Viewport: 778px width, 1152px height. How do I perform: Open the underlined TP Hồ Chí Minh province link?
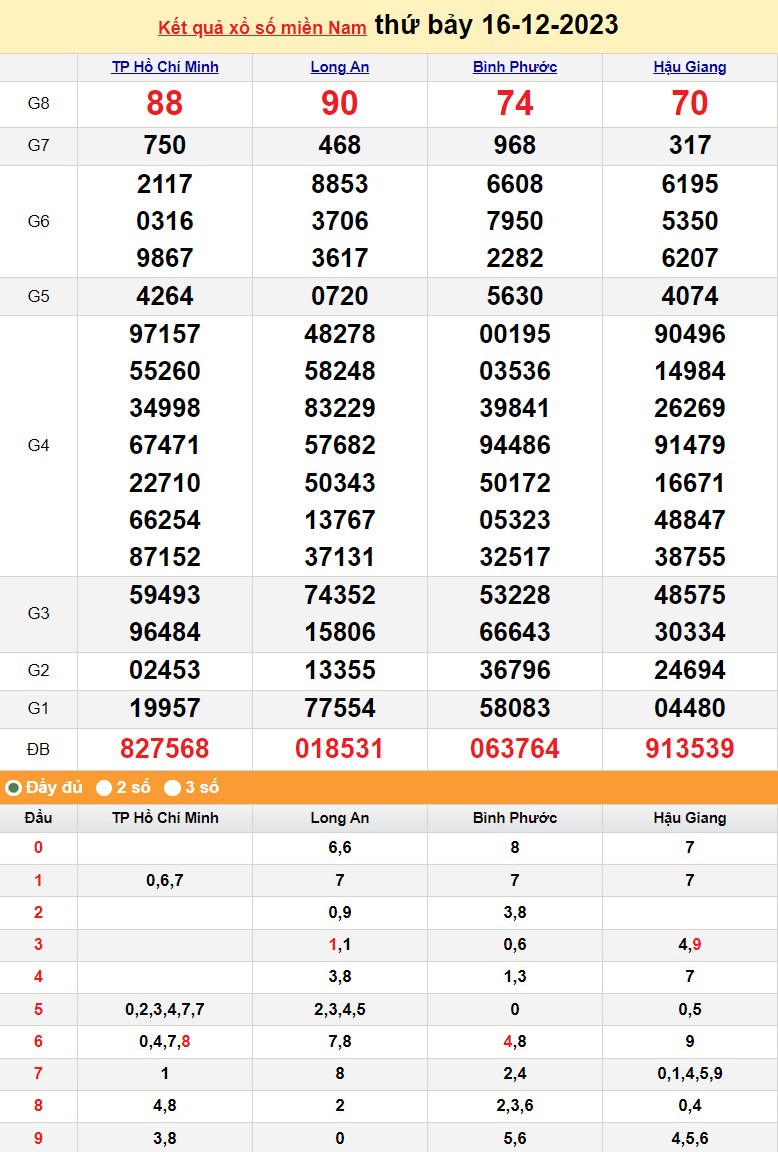pos(165,67)
